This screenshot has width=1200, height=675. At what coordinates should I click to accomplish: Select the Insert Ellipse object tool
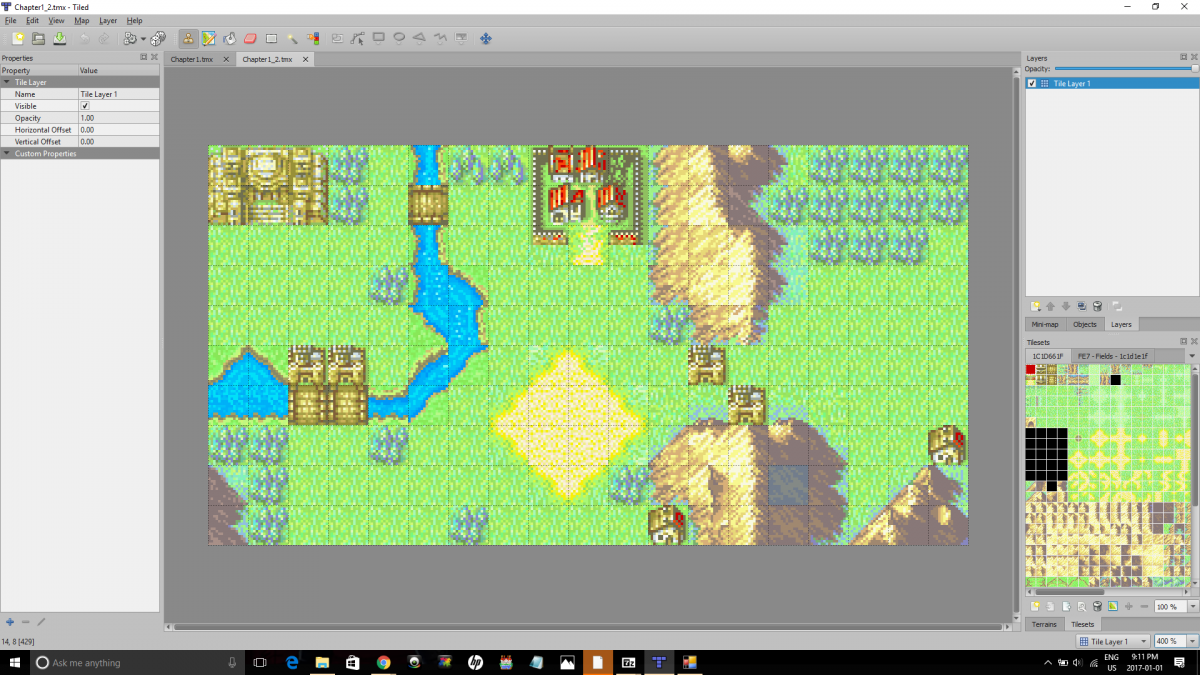click(x=399, y=38)
